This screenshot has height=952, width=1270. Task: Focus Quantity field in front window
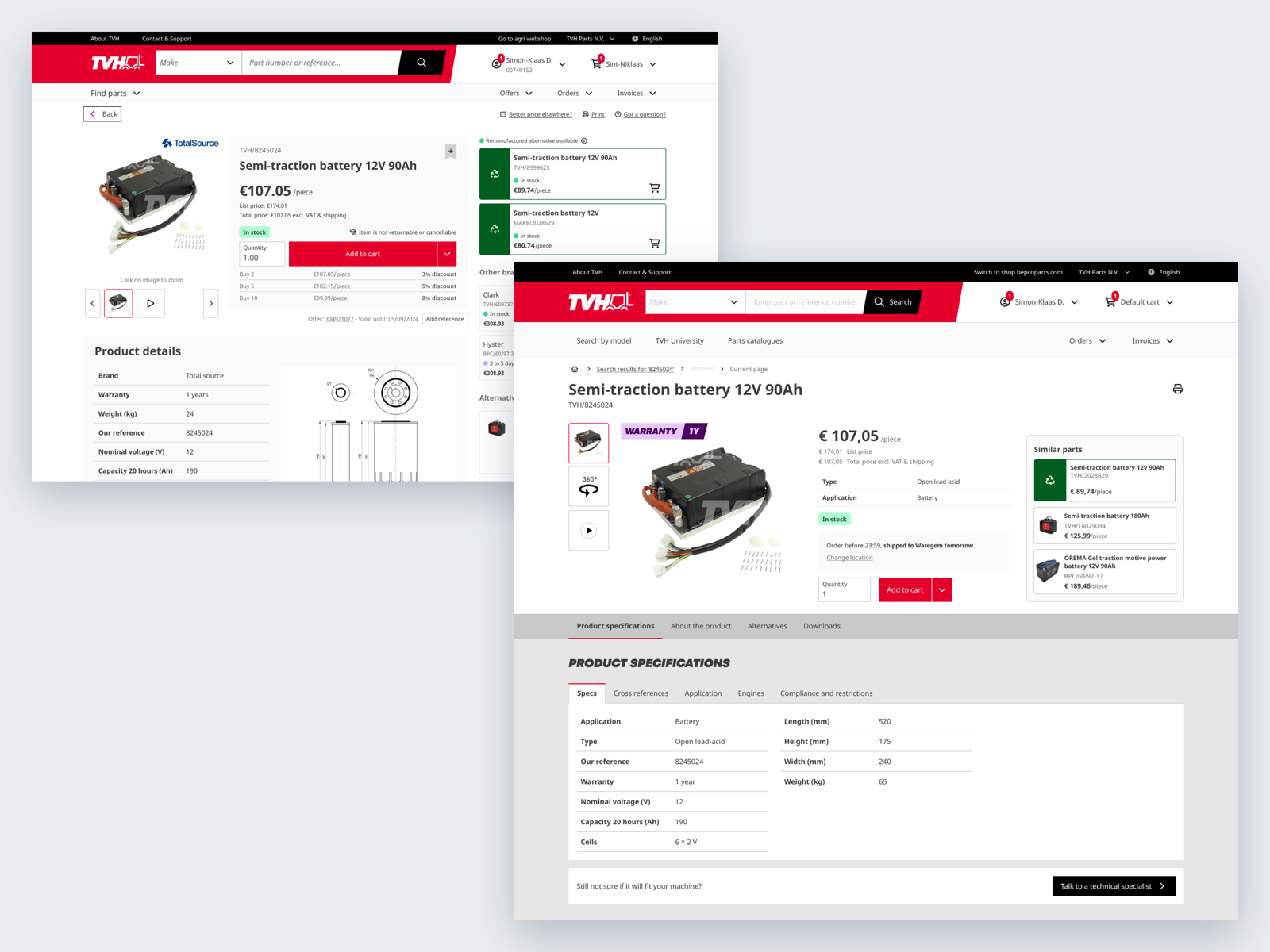pyautogui.click(x=845, y=589)
